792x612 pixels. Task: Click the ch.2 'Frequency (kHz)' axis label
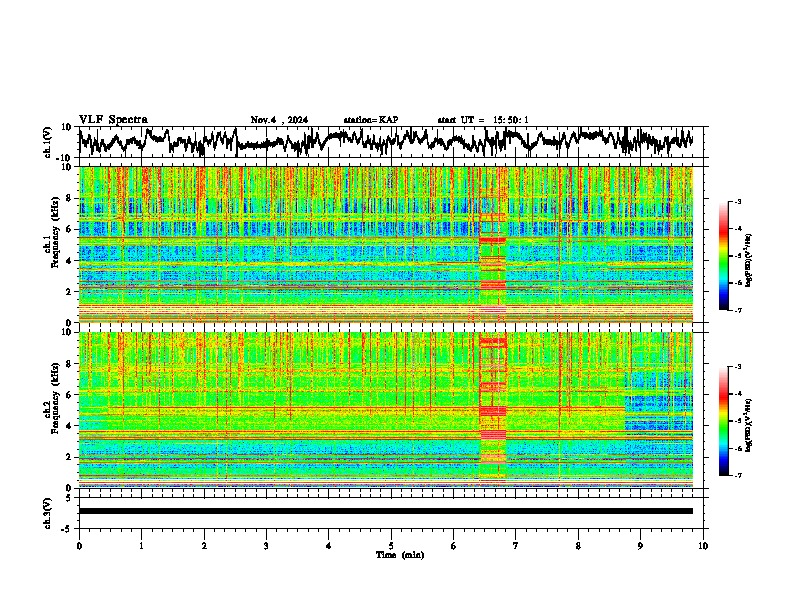click(x=55, y=398)
